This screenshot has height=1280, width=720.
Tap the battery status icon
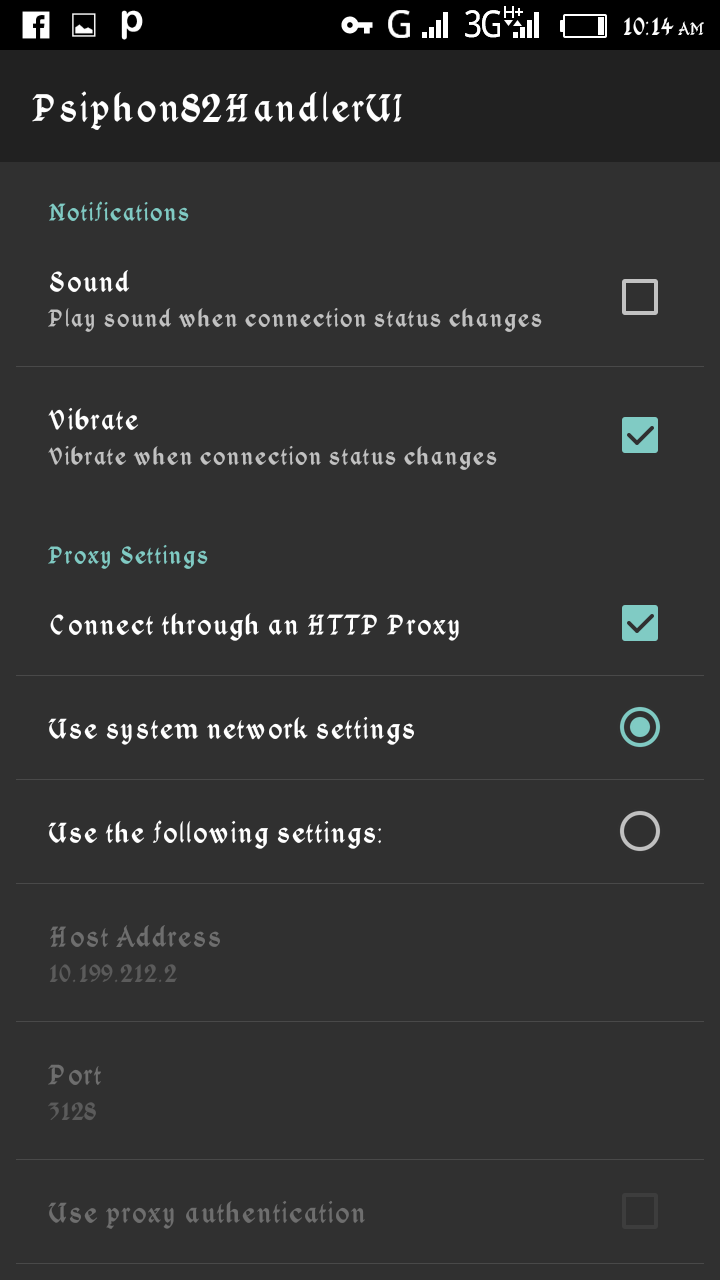click(584, 26)
